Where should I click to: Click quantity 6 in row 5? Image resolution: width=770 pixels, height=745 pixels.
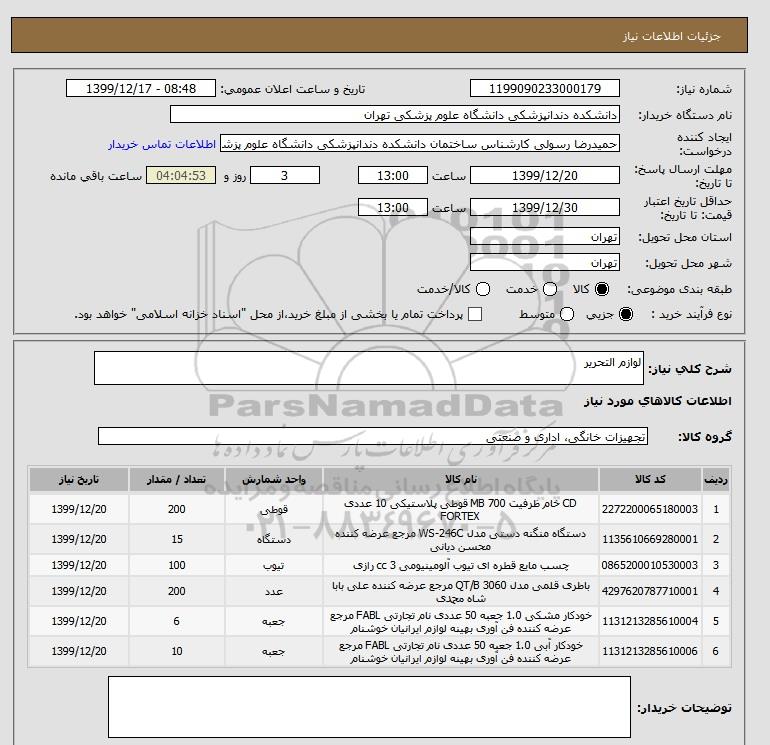(x=177, y=621)
